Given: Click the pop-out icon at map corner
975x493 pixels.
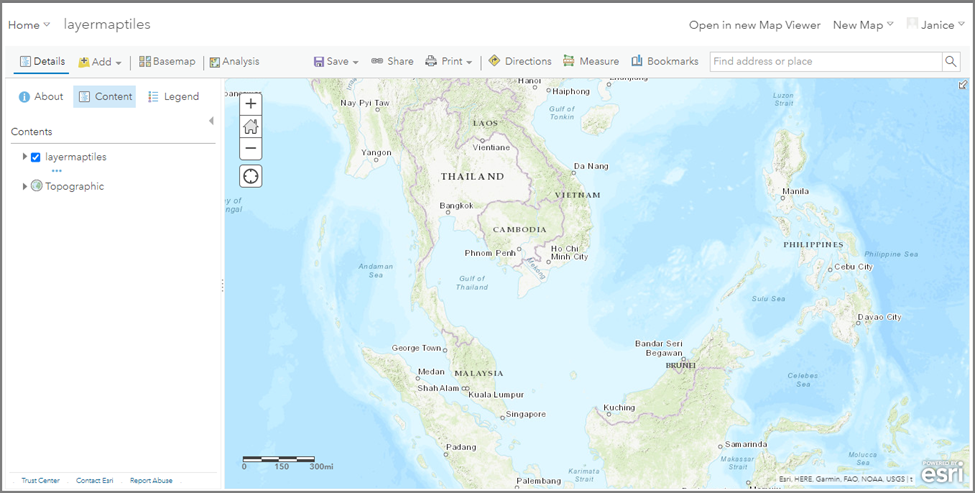Looking at the screenshot, I should (963, 85).
